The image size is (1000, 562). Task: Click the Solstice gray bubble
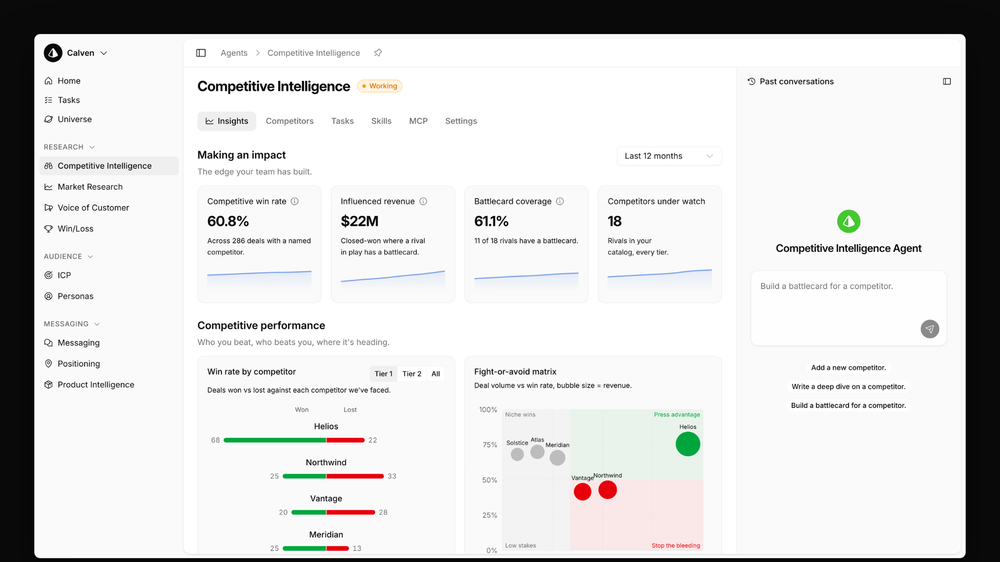(x=517, y=454)
